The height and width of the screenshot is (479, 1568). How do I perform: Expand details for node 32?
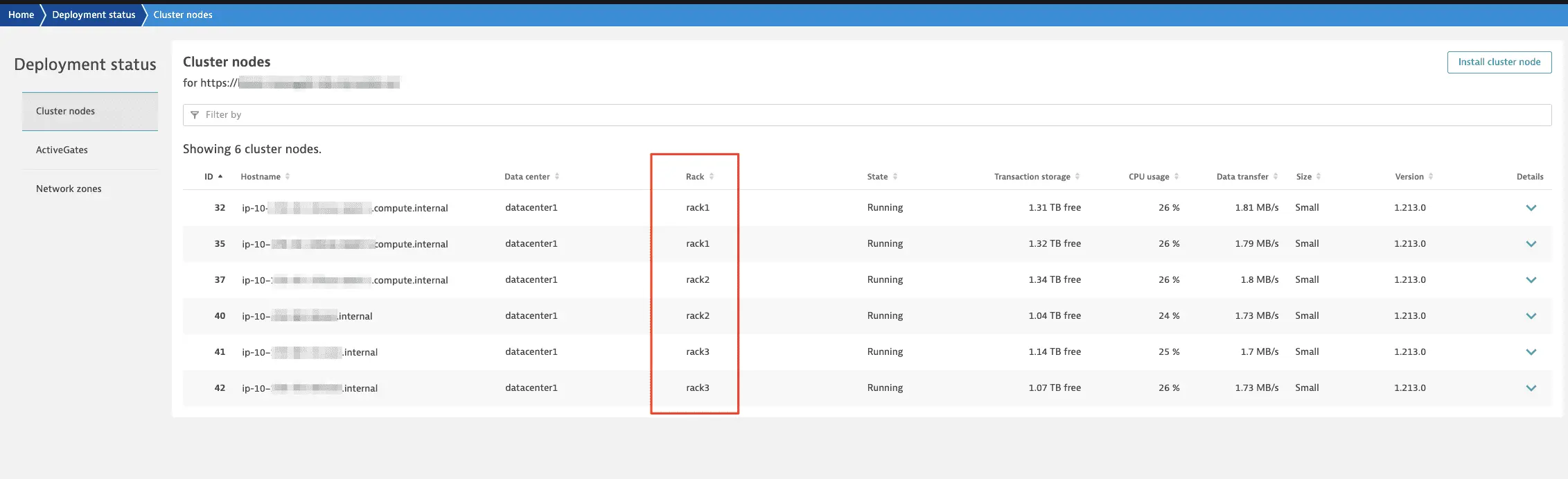point(1531,208)
